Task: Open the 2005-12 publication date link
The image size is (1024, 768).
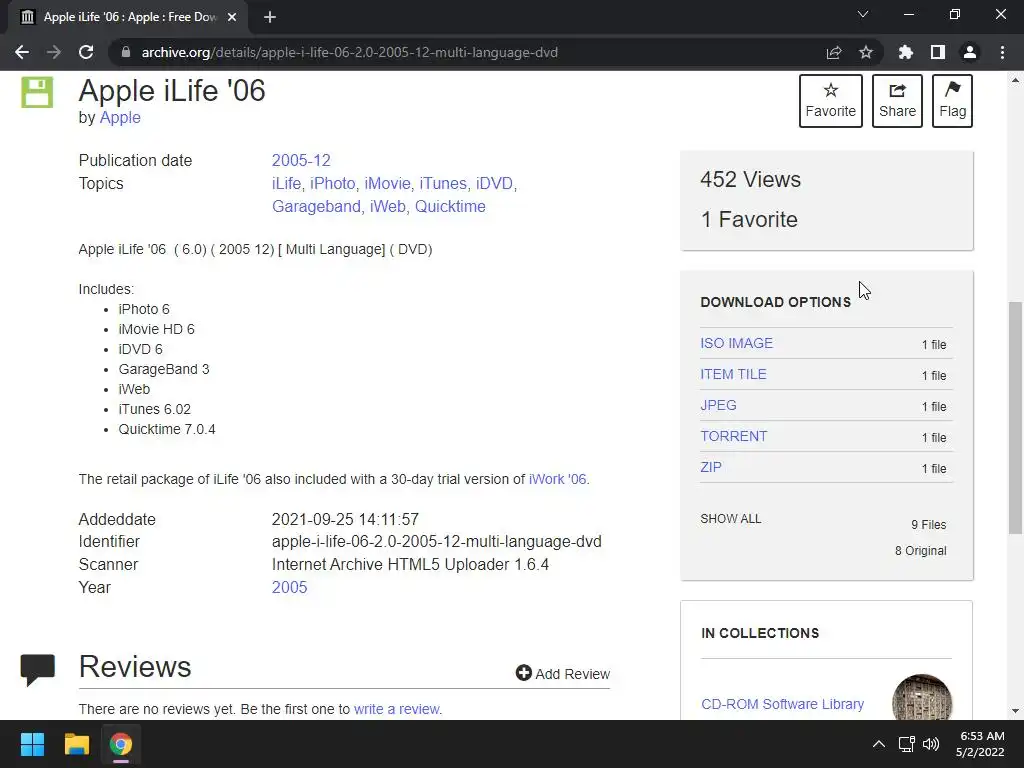Action: [301, 161]
